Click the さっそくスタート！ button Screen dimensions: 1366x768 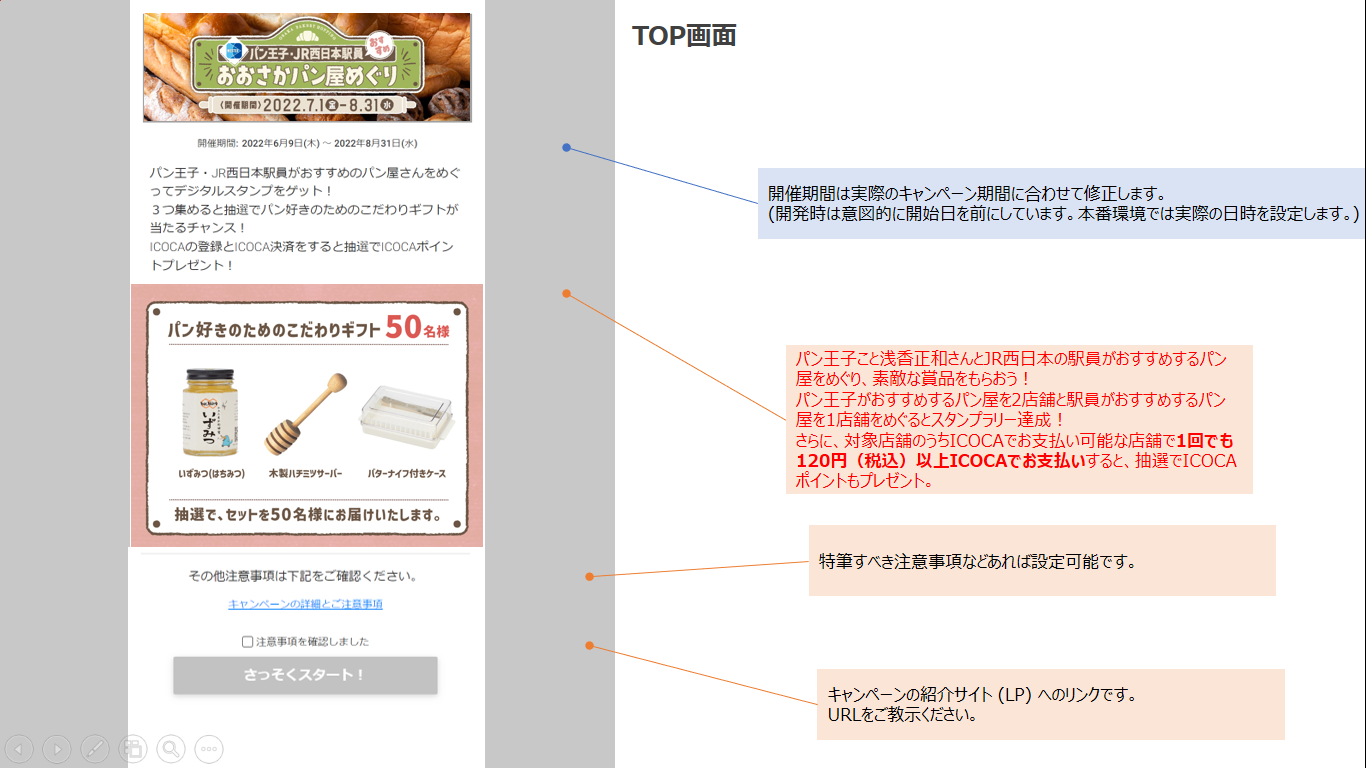coord(305,675)
